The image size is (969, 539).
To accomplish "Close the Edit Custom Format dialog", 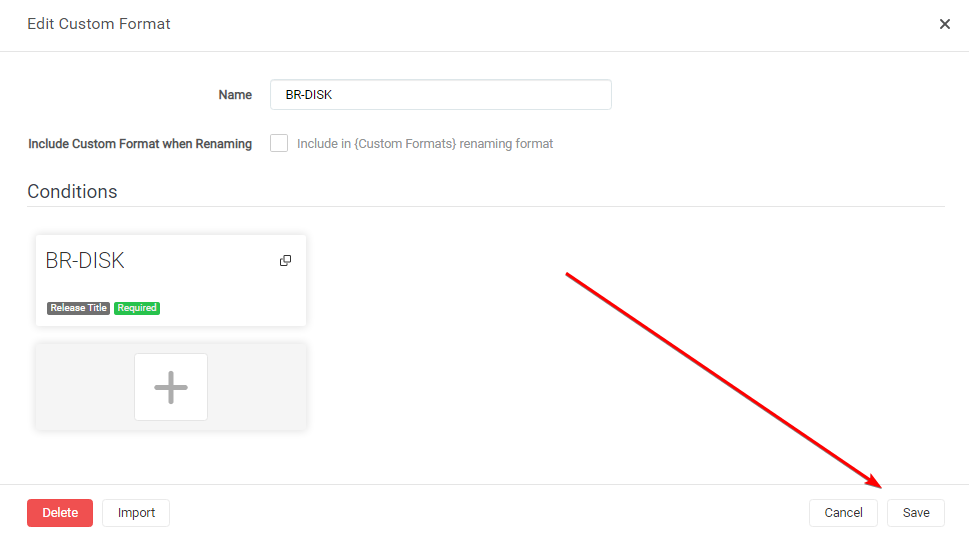I will (944, 24).
